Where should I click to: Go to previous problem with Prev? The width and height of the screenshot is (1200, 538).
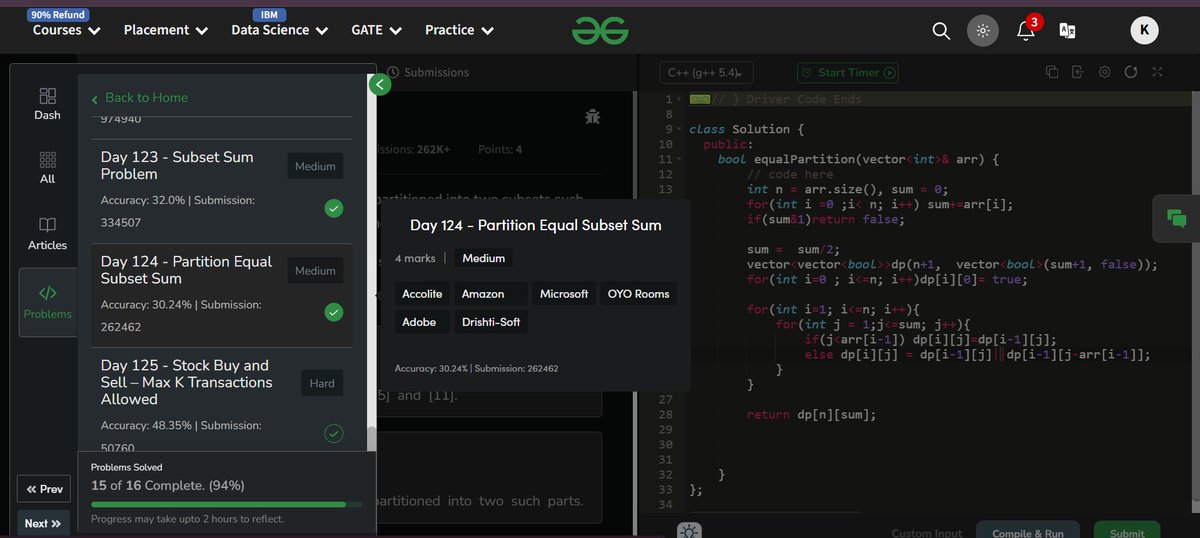[x=44, y=489]
